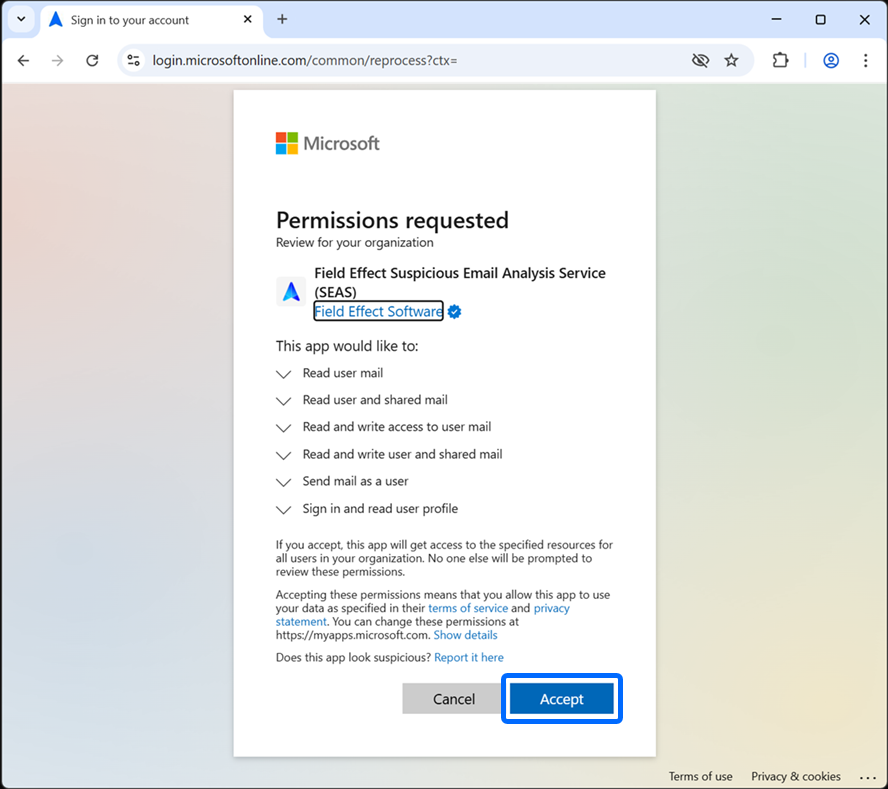
Task: Select the 'Sign in to your account' tab
Action: tap(151, 20)
